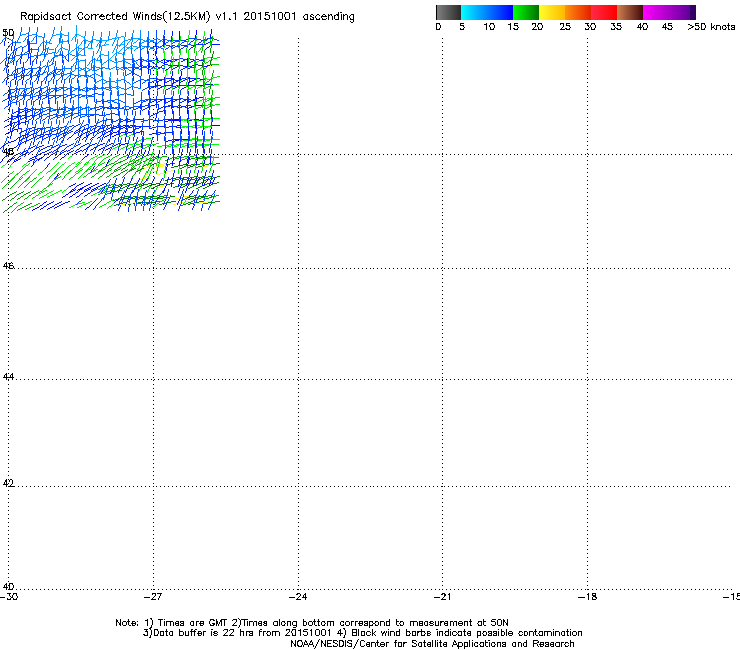This screenshot has height=650, width=740.
Task: Click the 'NOAA/NESDIS/Center for Satellite Applications and Research' credit
Action: [432, 644]
